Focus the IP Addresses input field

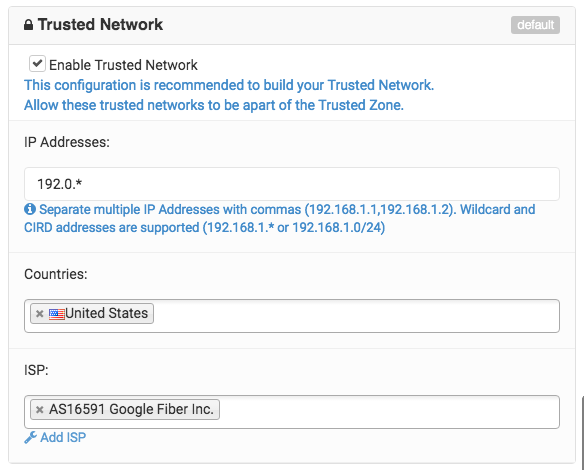[x=292, y=184]
